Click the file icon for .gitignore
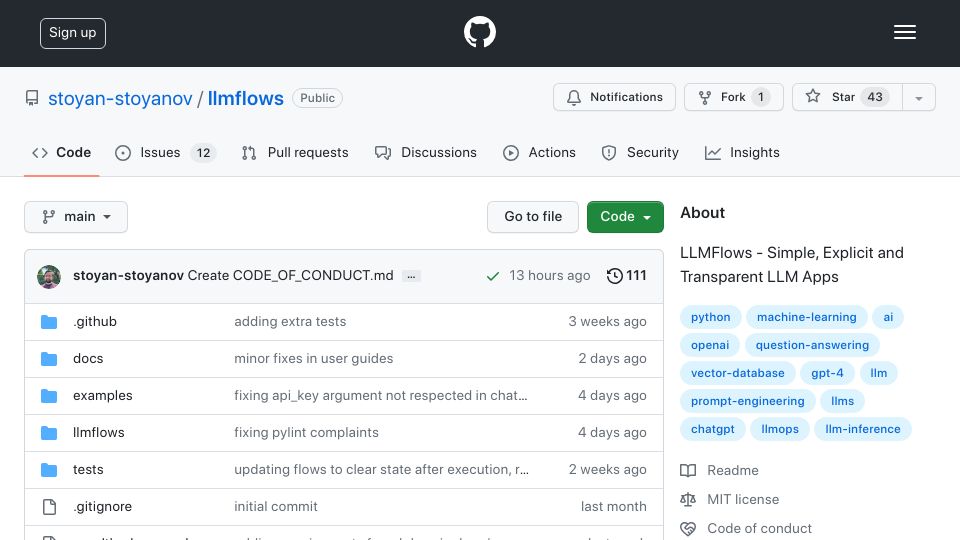This screenshot has width=960, height=540. pyautogui.click(x=49, y=507)
